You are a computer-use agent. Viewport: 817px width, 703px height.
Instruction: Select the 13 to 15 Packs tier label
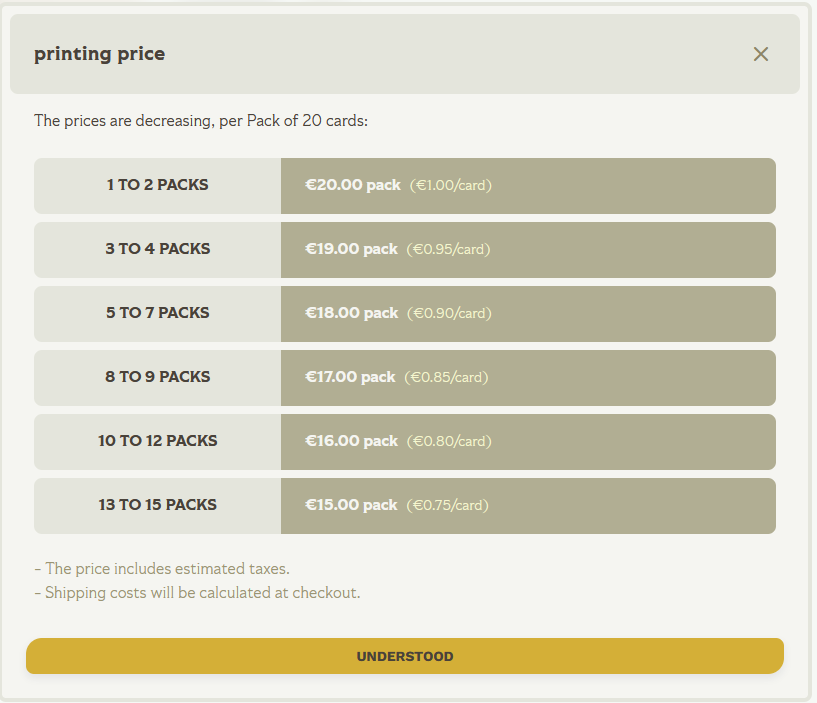click(x=158, y=505)
